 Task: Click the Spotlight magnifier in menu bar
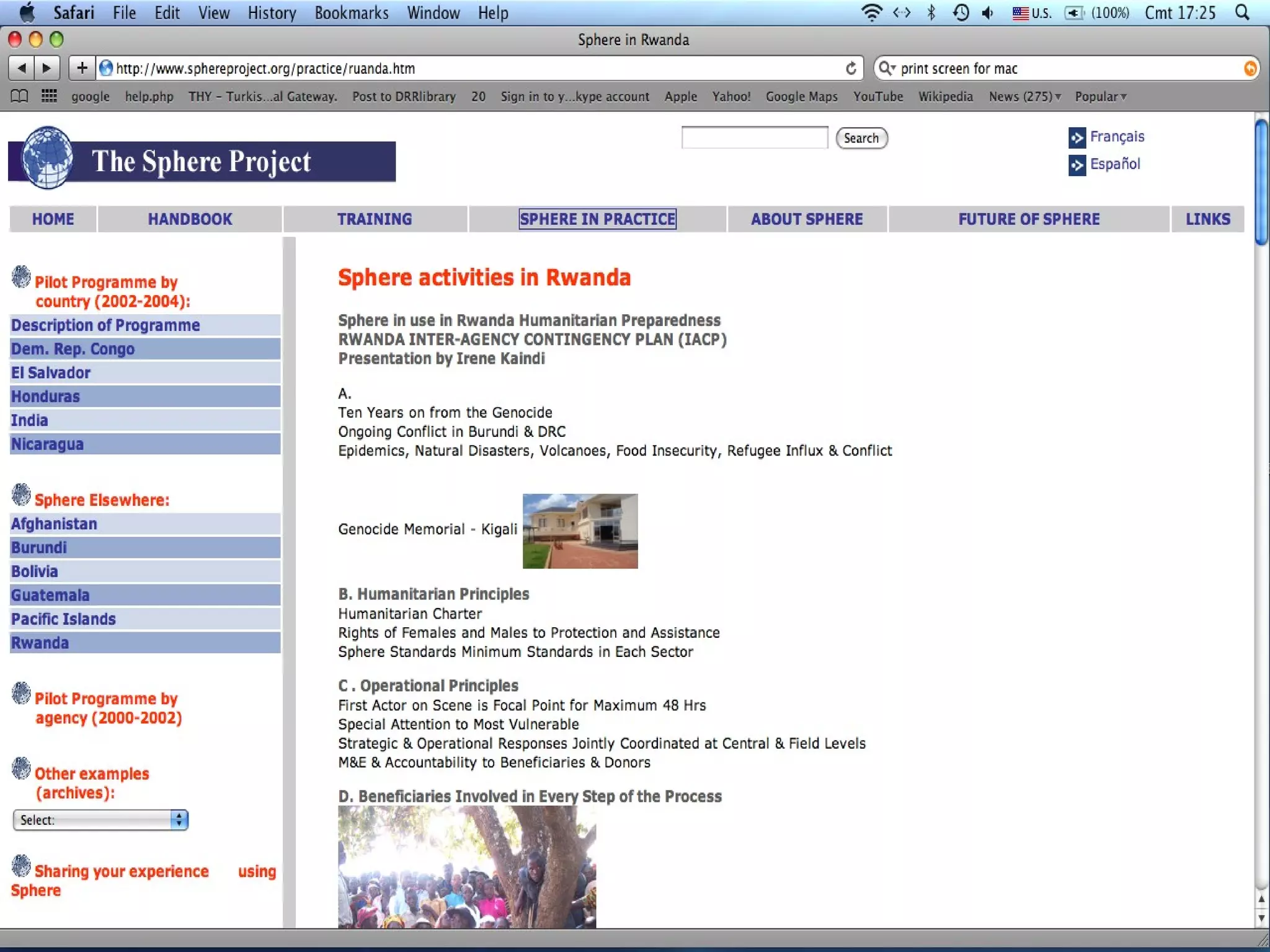1241,12
